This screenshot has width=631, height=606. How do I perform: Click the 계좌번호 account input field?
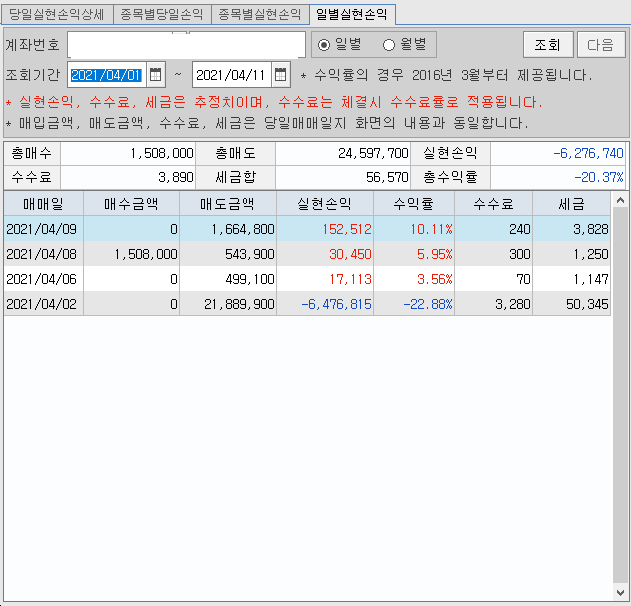point(186,45)
